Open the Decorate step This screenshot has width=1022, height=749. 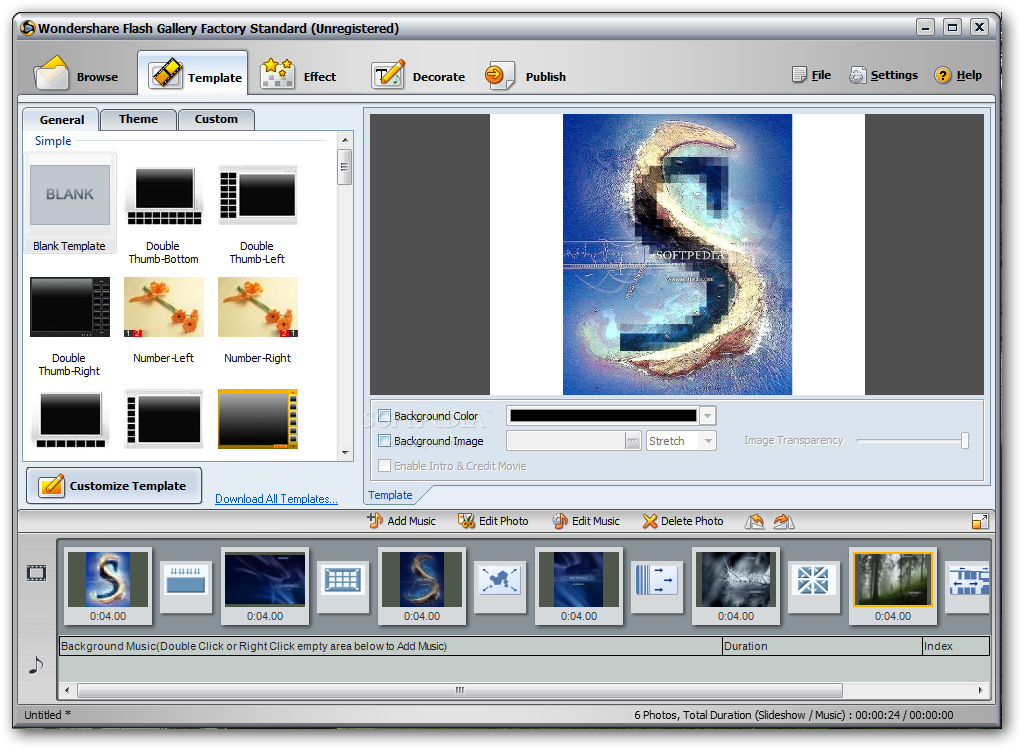point(418,76)
